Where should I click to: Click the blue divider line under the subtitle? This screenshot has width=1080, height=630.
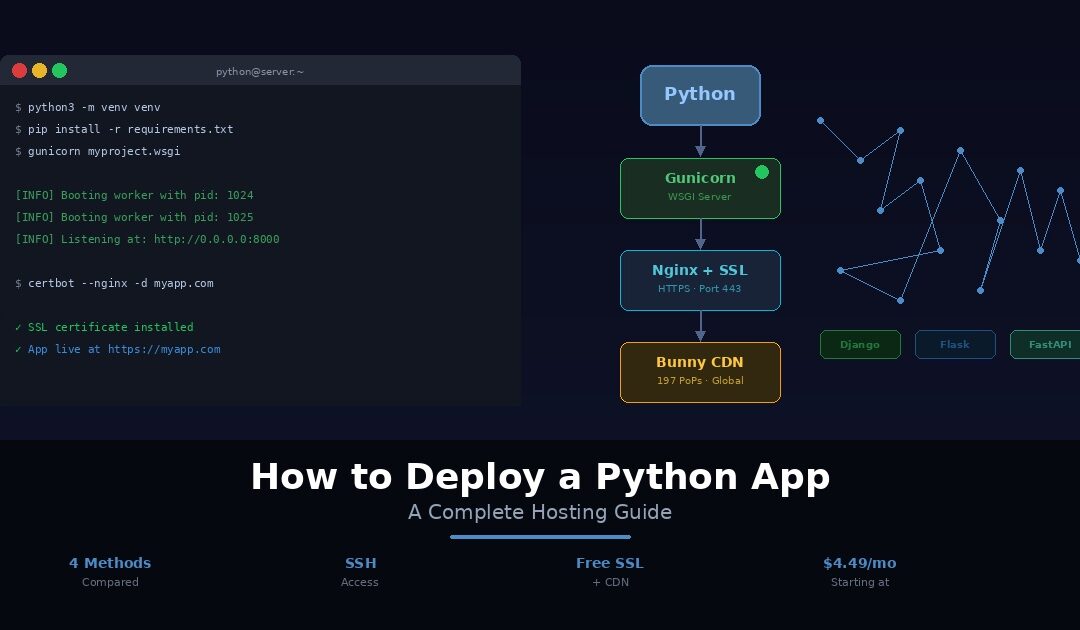(540, 537)
